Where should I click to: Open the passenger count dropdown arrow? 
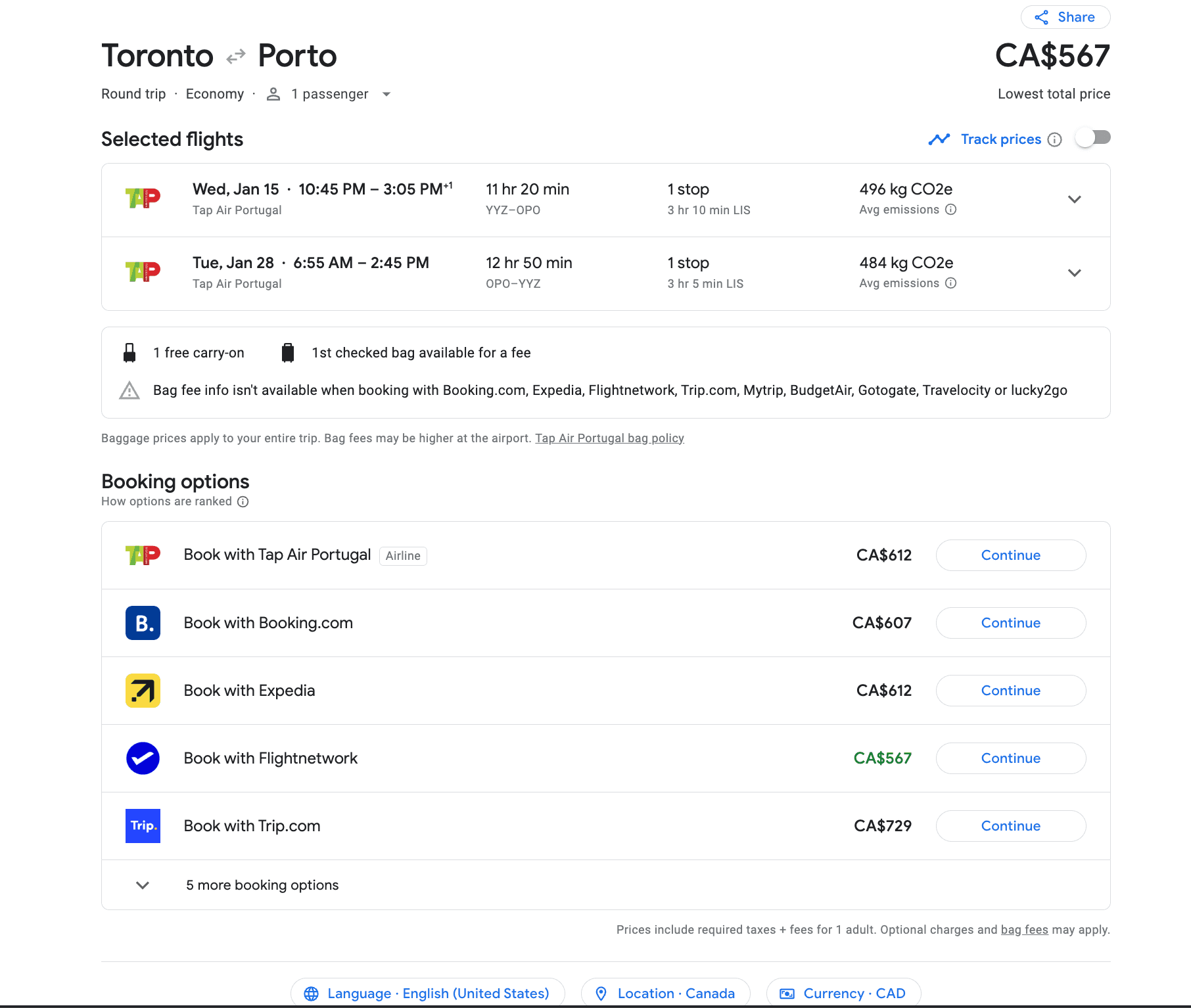(386, 95)
